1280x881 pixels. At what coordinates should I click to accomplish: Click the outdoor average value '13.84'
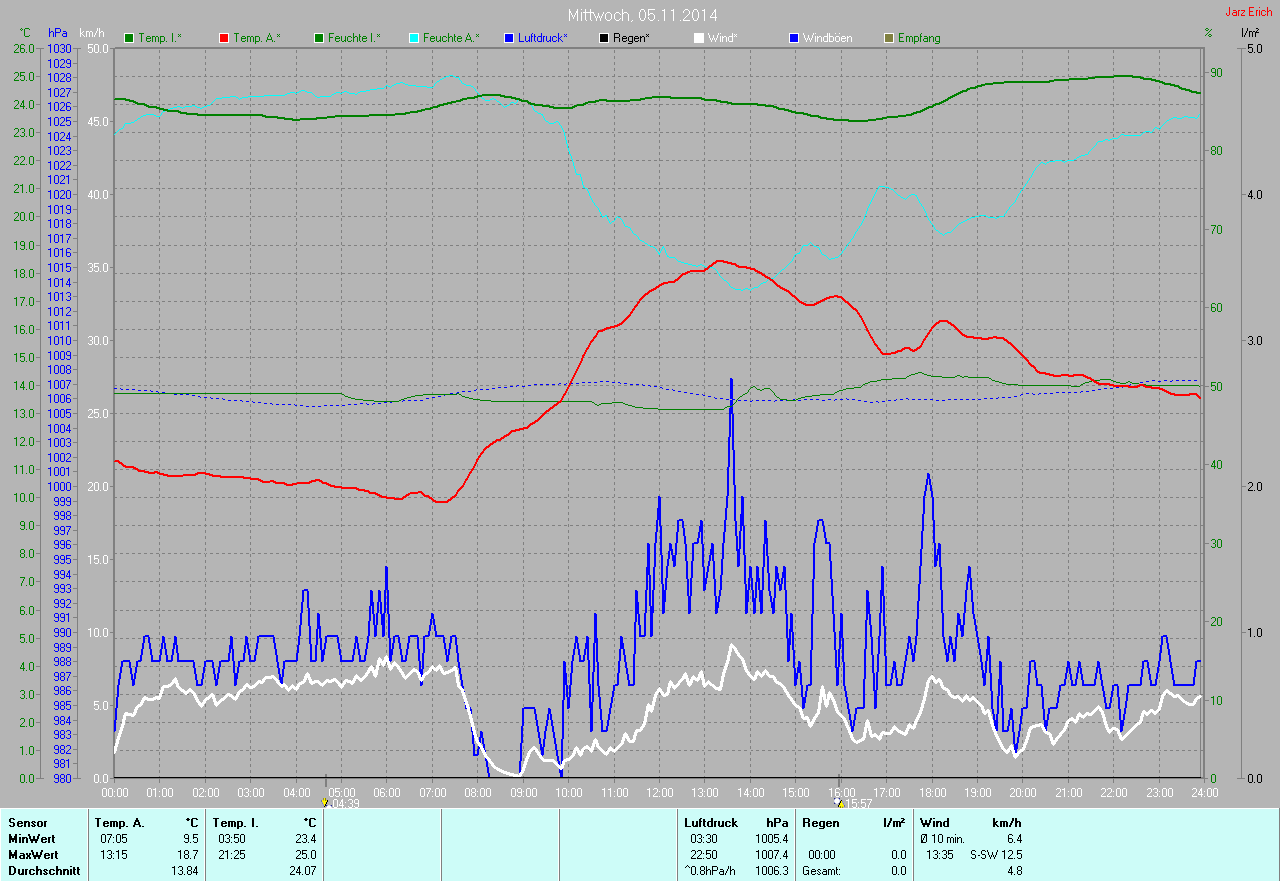[x=184, y=871]
